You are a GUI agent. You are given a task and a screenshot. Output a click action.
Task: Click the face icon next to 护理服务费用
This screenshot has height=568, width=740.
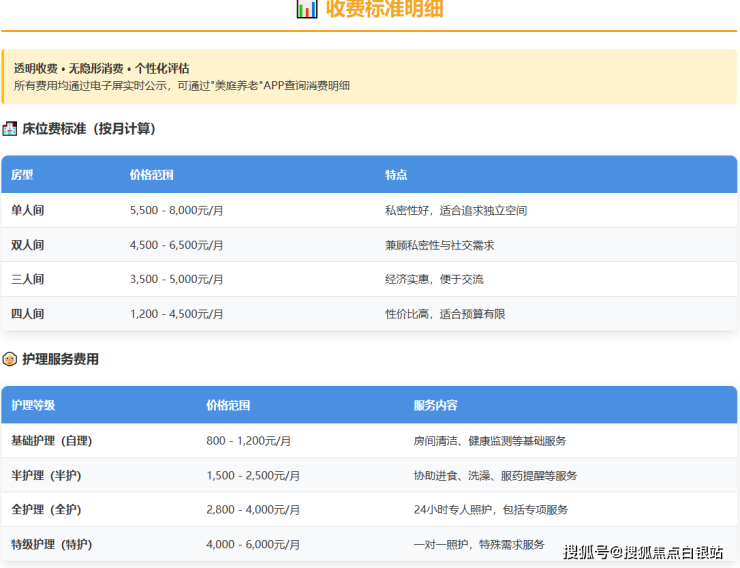point(10,359)
